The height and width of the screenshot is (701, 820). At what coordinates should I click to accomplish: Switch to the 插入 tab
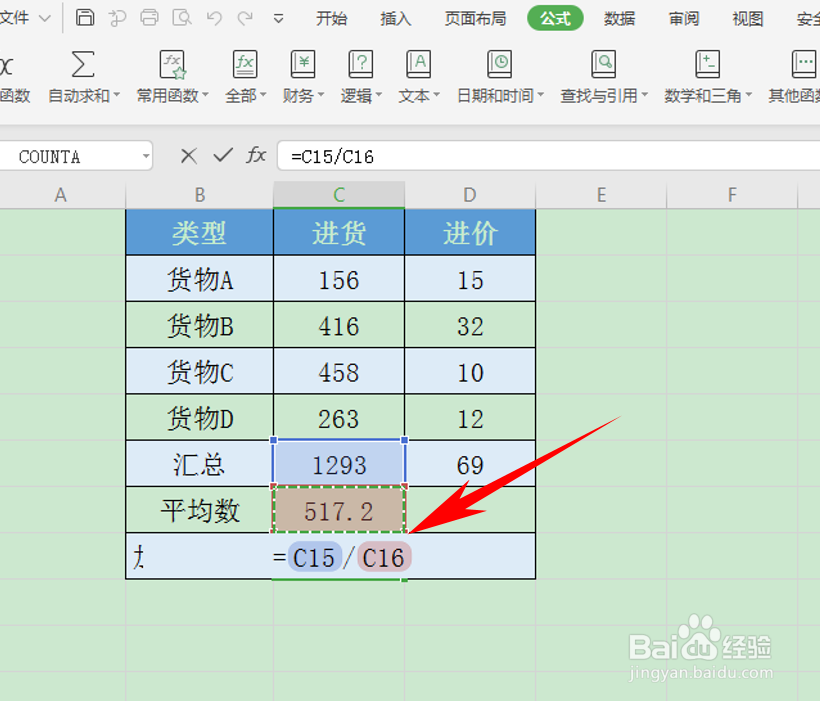(396, 19)
